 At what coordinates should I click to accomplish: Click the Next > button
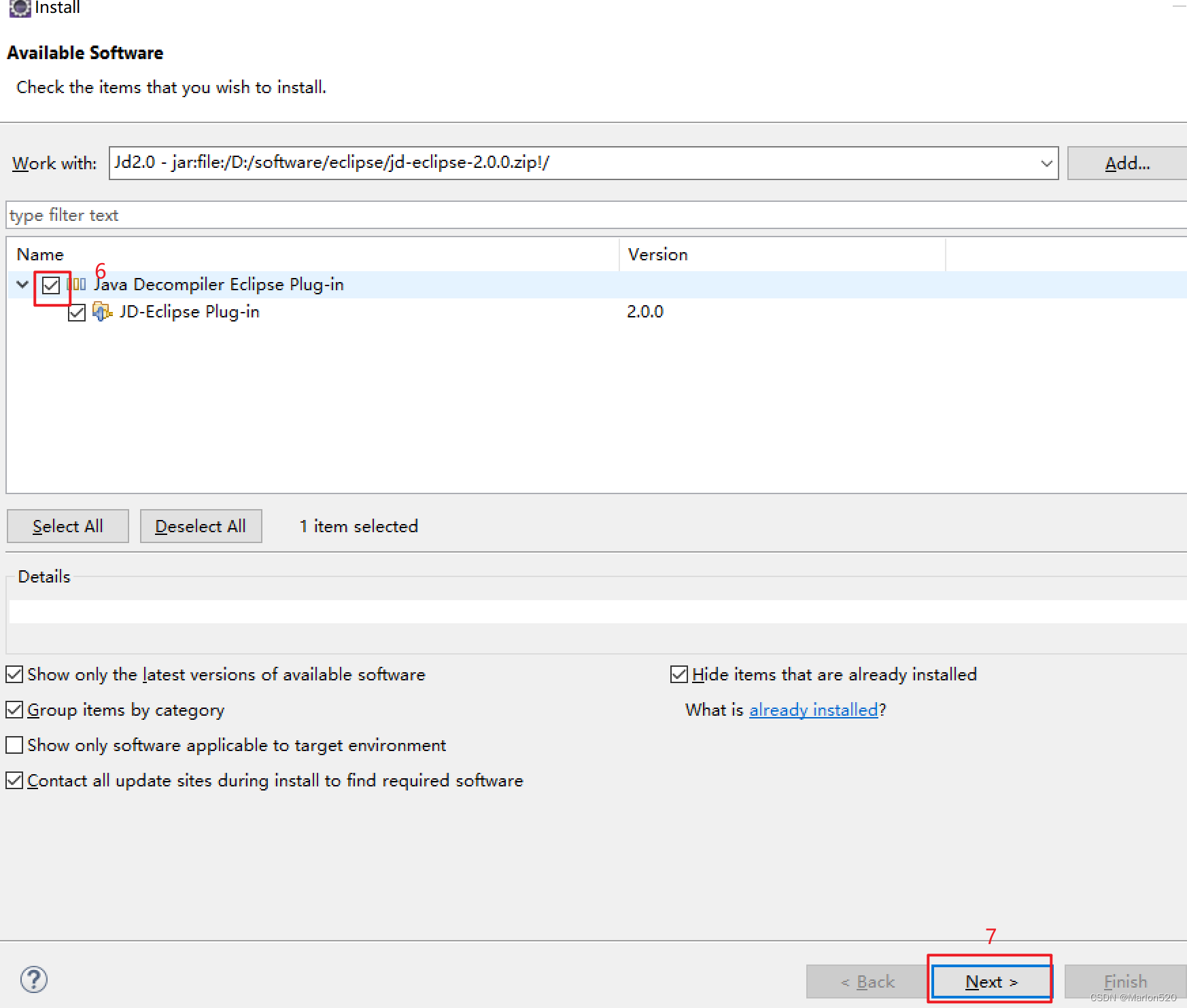tap(991, 981)
